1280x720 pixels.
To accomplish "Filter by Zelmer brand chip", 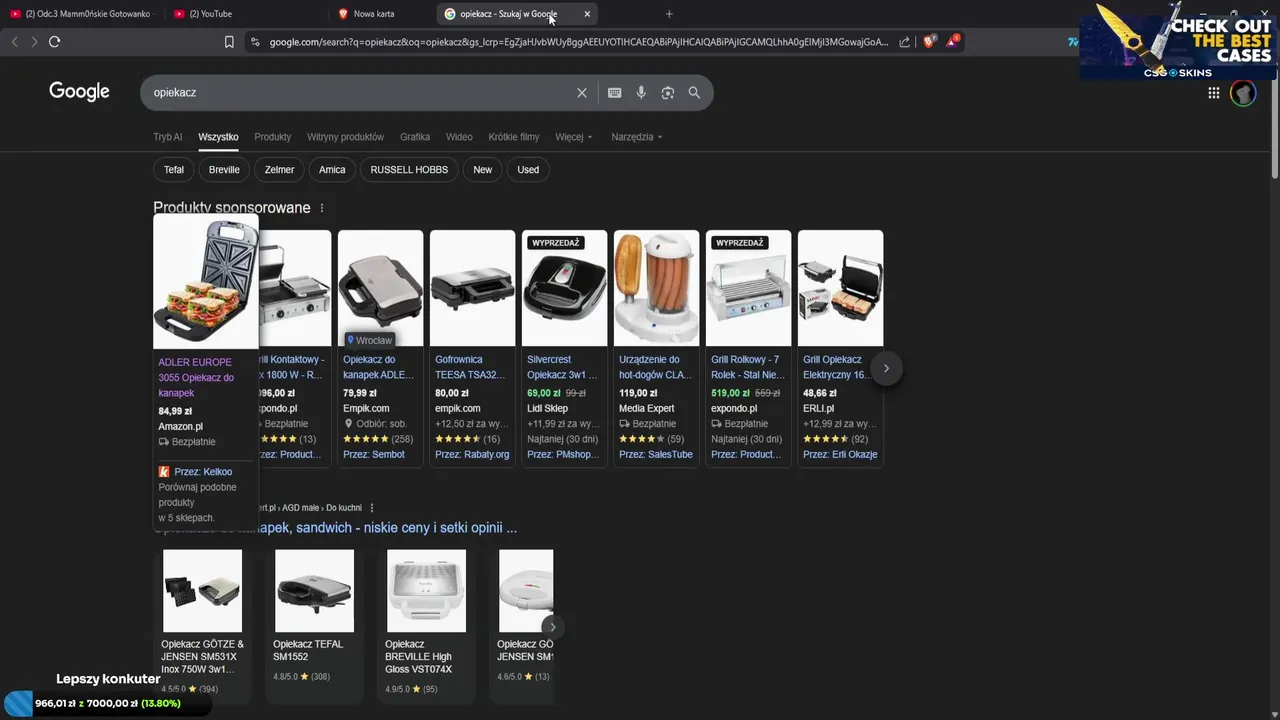I will [279, 170].
